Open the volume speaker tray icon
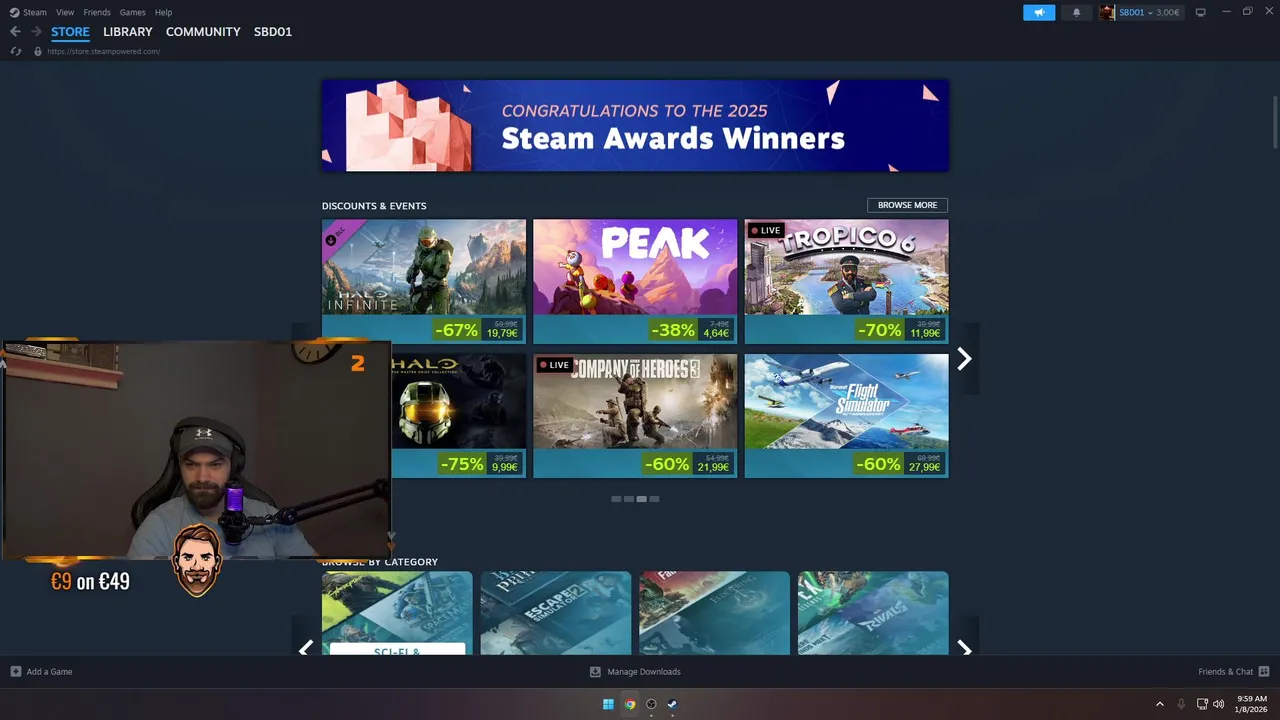 (1218, 704)
